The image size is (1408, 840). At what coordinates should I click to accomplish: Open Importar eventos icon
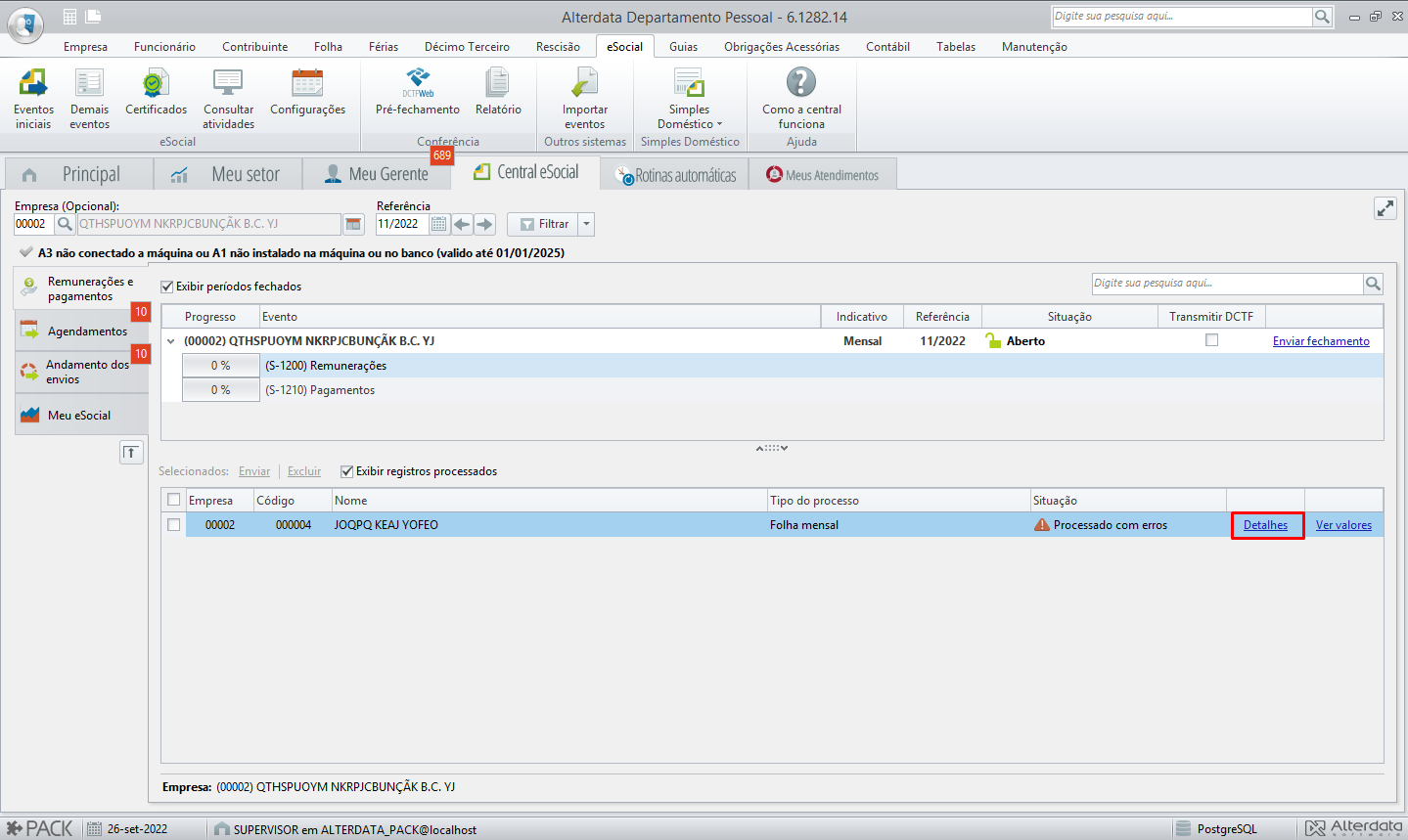[x=585, y=99]
